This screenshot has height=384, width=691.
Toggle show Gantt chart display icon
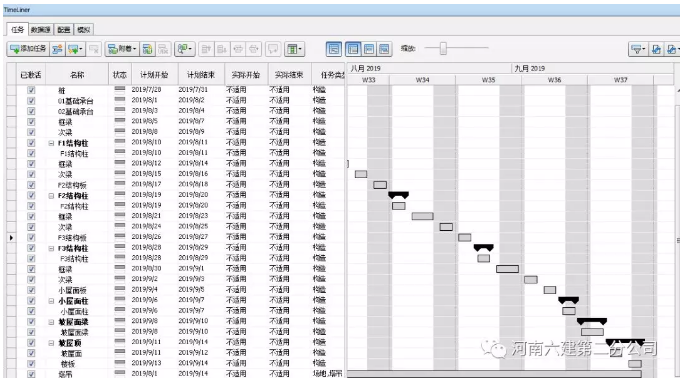[x=334, y=48]
